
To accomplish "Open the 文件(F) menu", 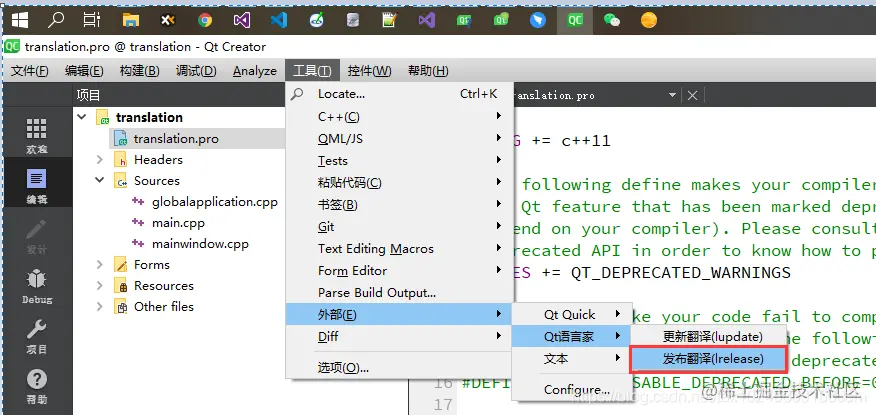I will point(30,71).
